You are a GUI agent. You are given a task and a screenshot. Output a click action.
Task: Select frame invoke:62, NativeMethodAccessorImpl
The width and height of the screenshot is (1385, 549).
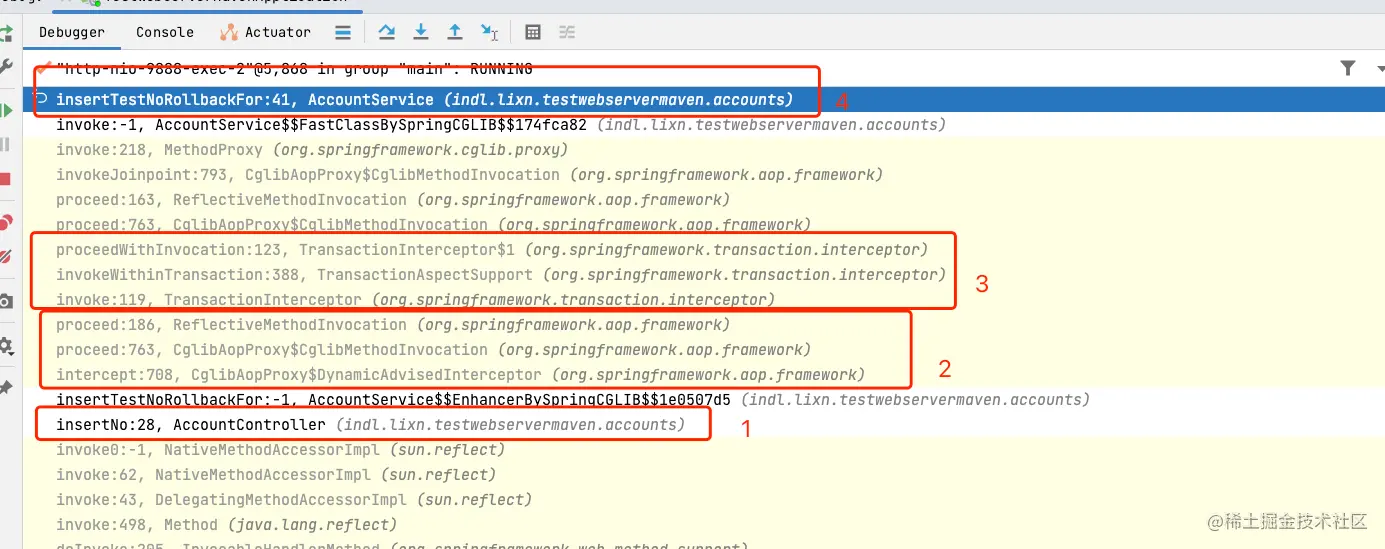point(704,475)
